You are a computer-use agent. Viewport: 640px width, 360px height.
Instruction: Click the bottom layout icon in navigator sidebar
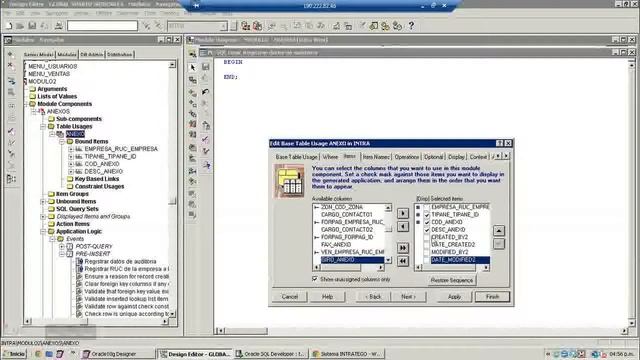pyautogui.click(x=11, y=179)
